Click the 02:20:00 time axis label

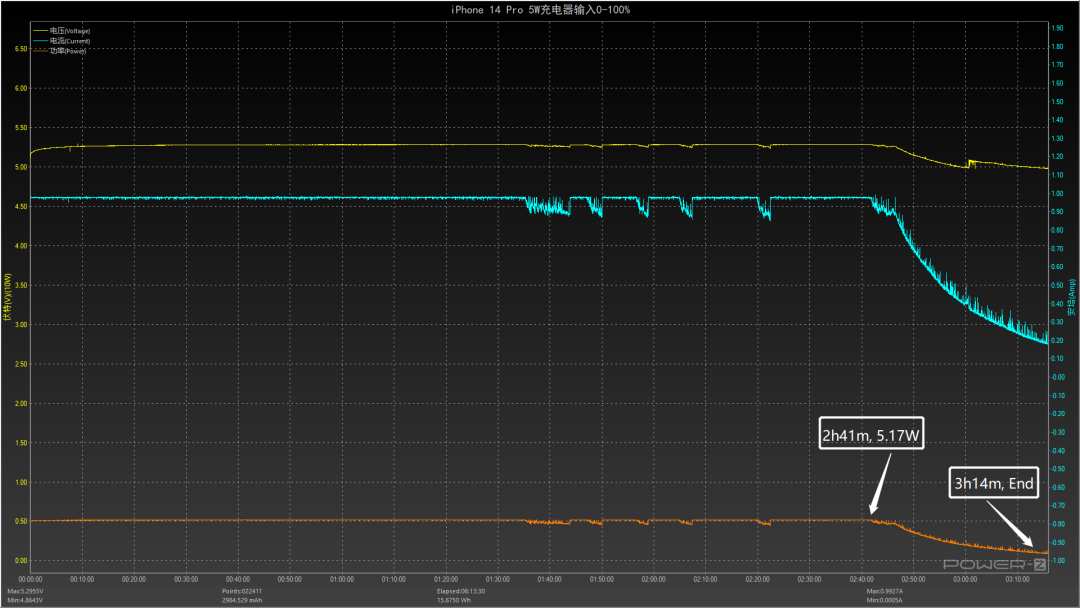click(758, 579)
